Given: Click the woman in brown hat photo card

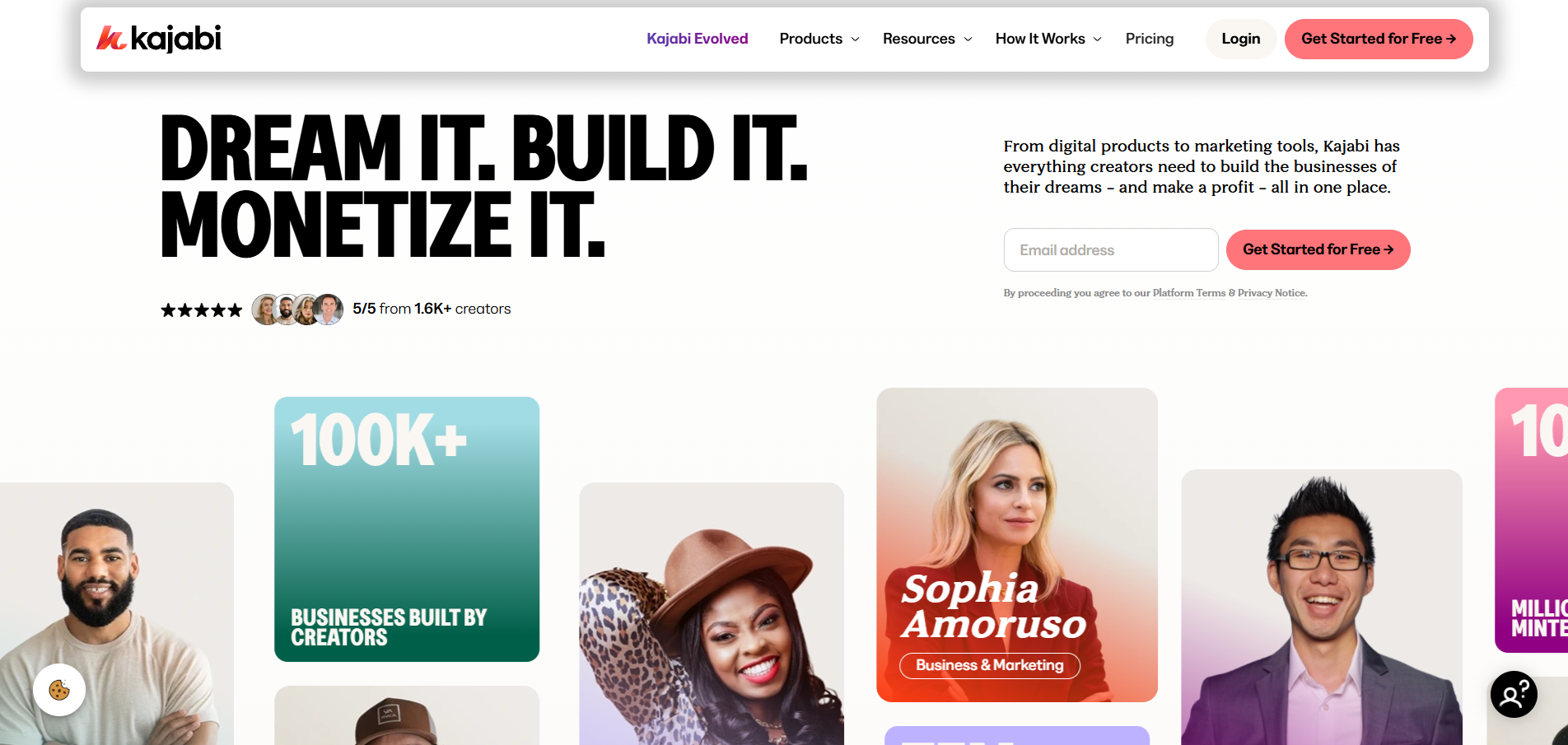Looking at the screenshot, I should point(712,614).
